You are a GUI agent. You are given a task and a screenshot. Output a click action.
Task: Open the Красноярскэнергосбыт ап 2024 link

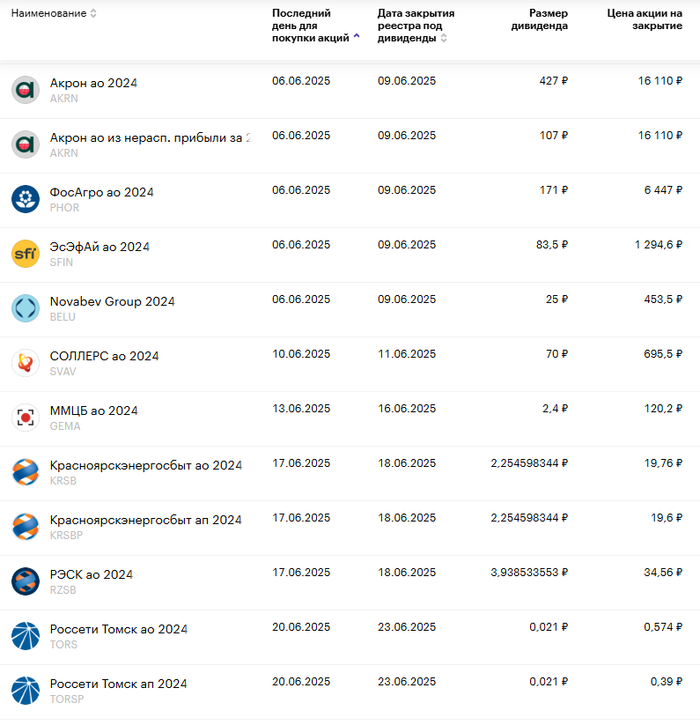[x=145, y=520]
